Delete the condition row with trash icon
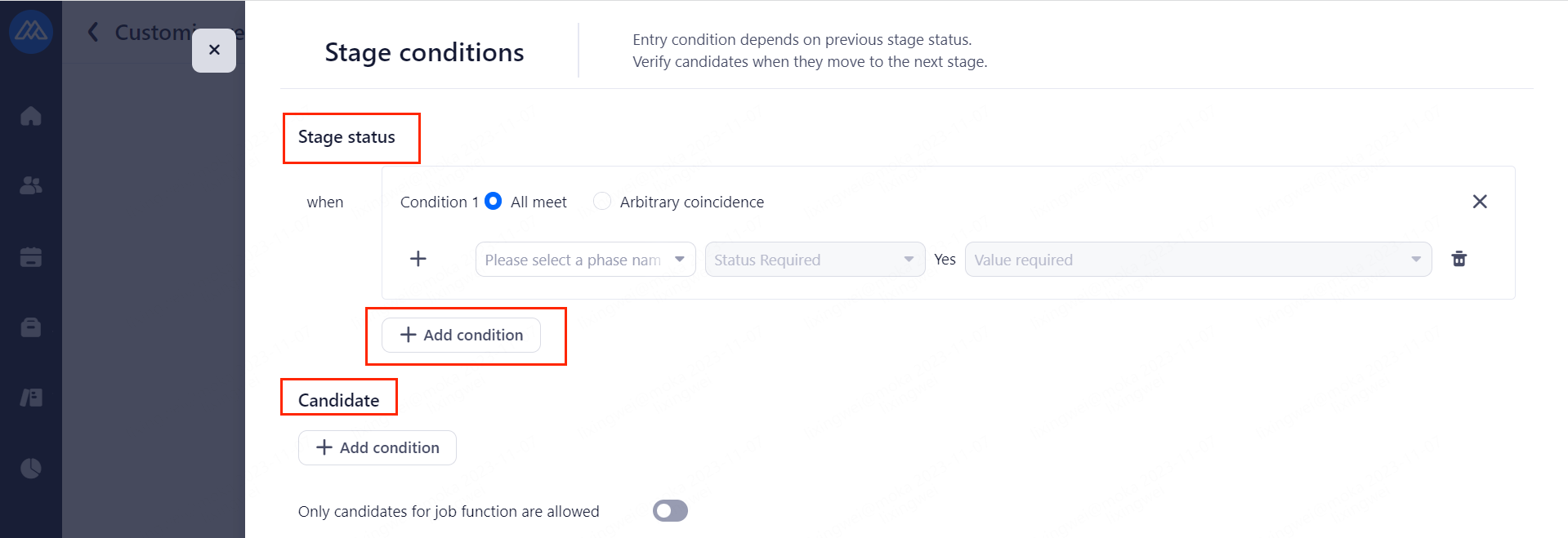 point(1459,260)
